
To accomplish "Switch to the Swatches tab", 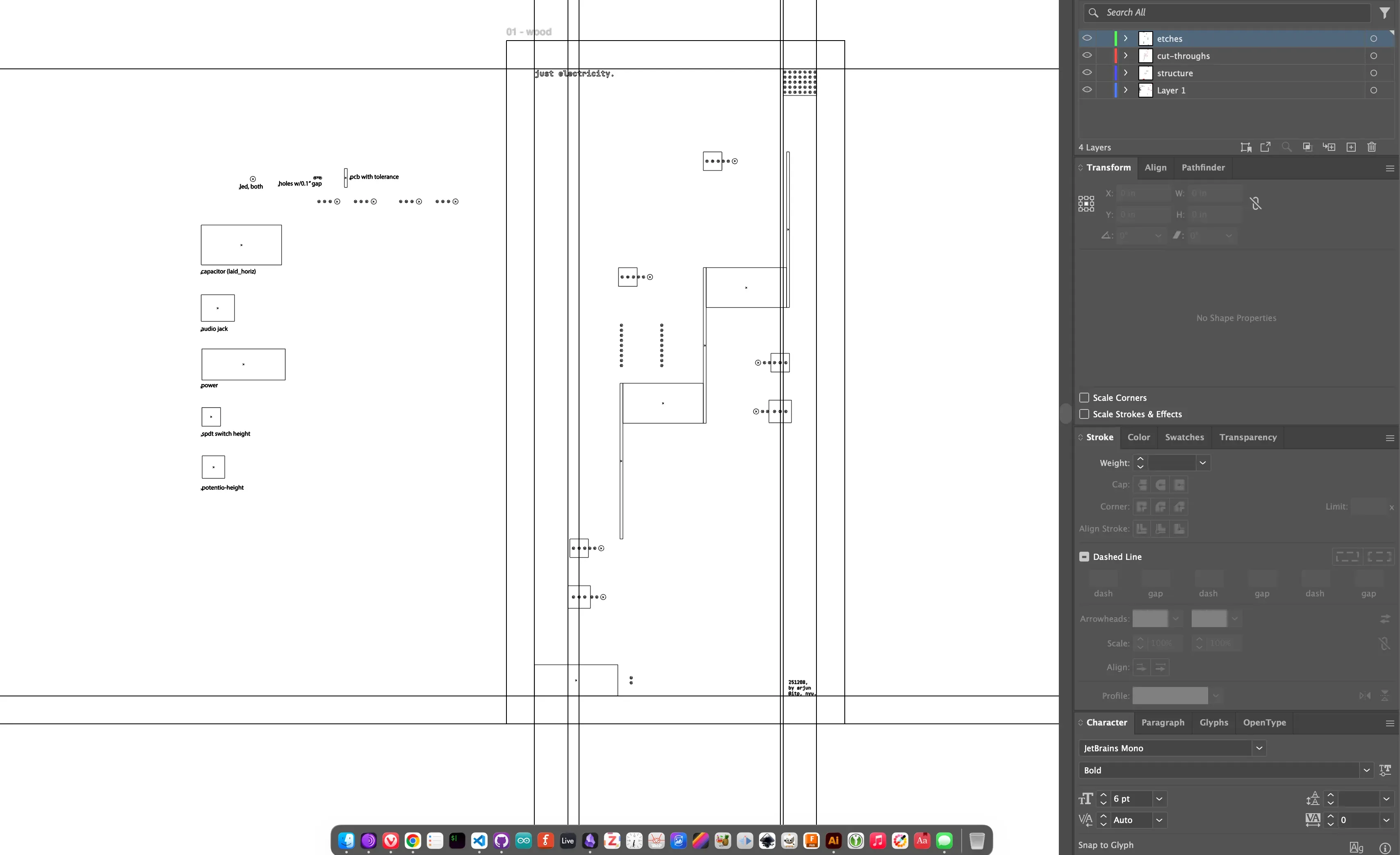I will click(1184, 437).
